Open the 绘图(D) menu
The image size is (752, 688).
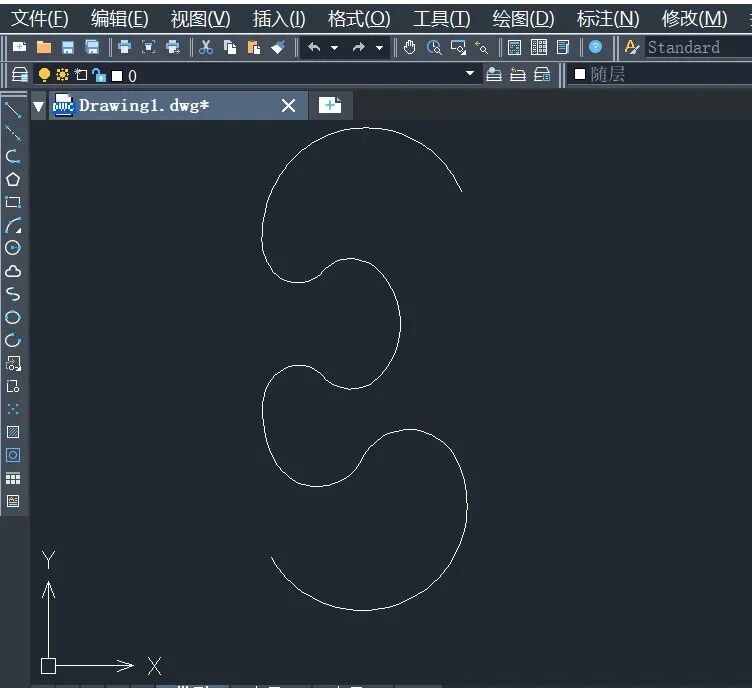pos(523,19)
